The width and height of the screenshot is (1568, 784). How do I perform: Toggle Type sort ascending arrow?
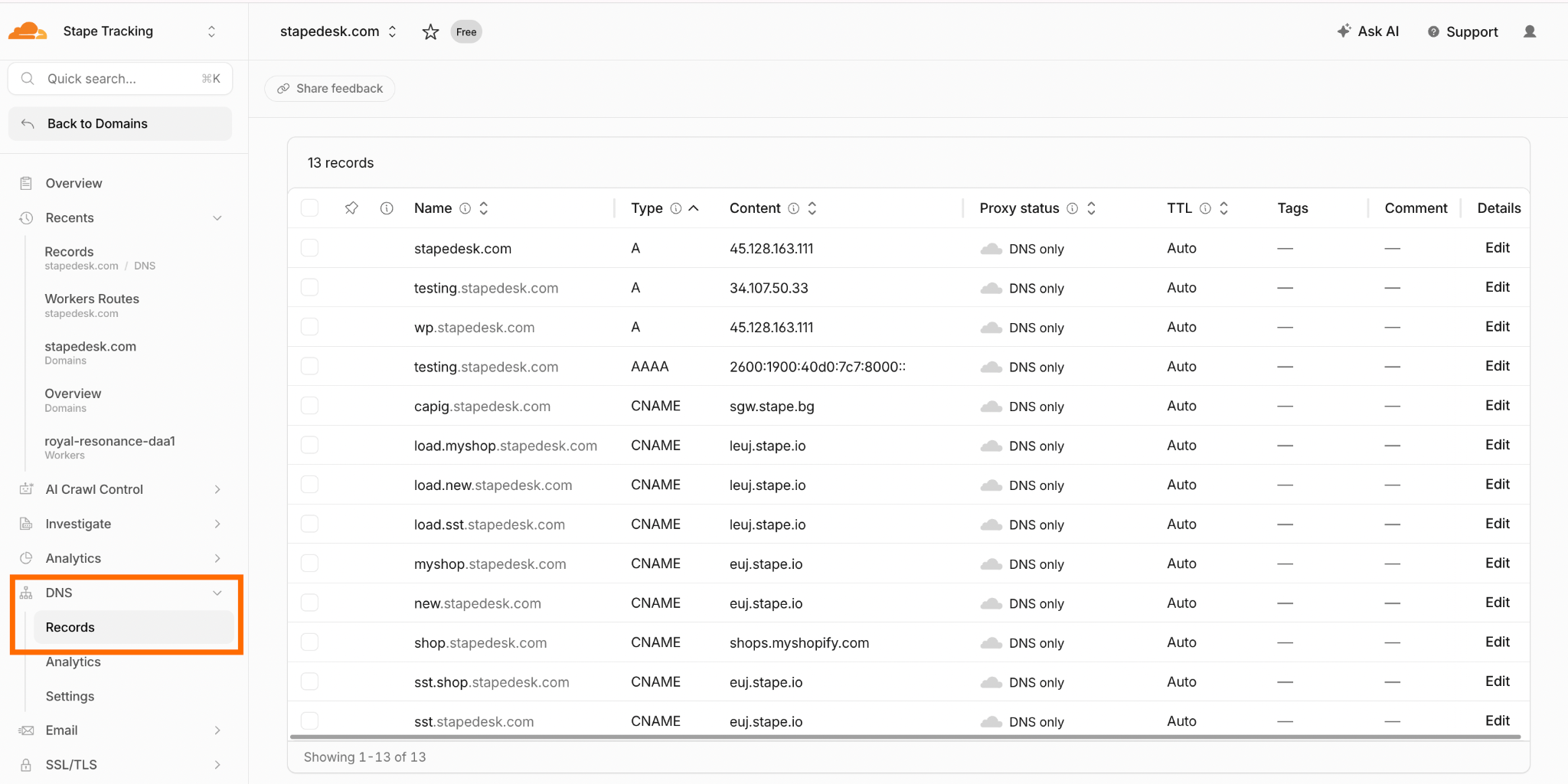694,208
